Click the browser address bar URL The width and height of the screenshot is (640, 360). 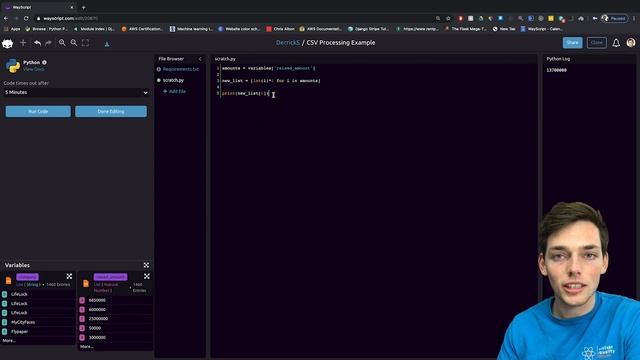(71, 18)
